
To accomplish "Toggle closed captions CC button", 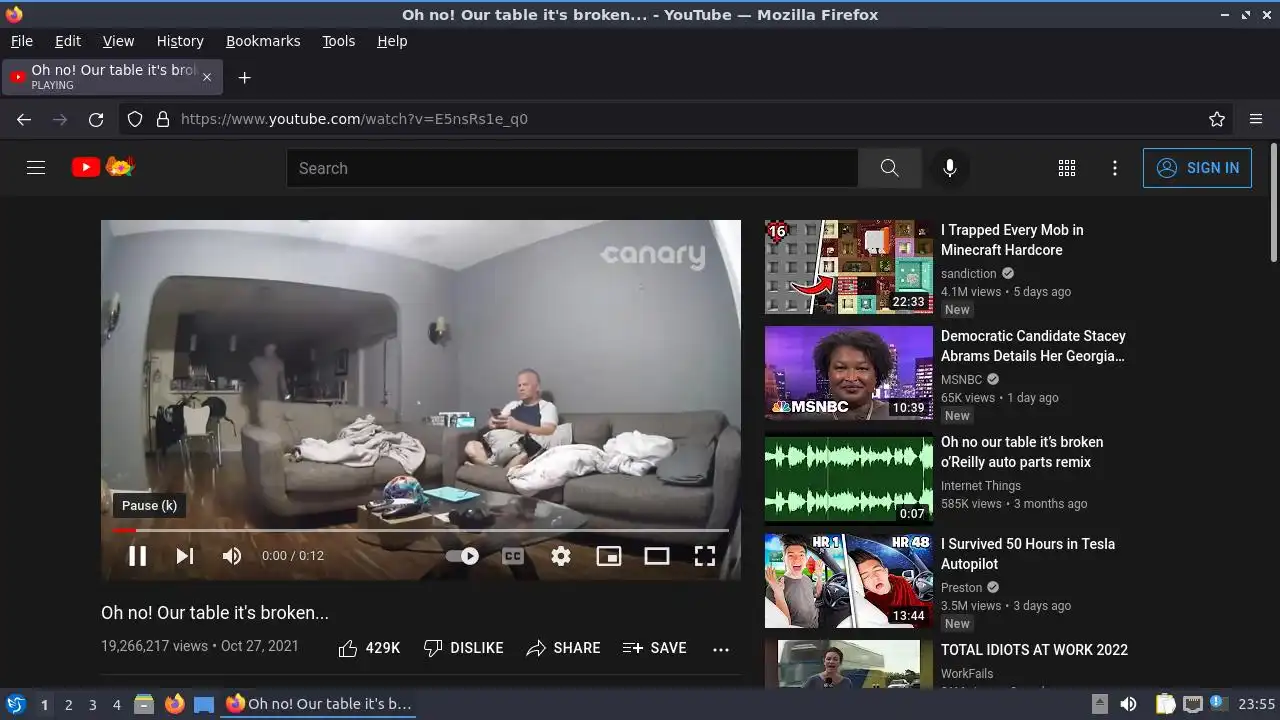I will click(513, 556).
